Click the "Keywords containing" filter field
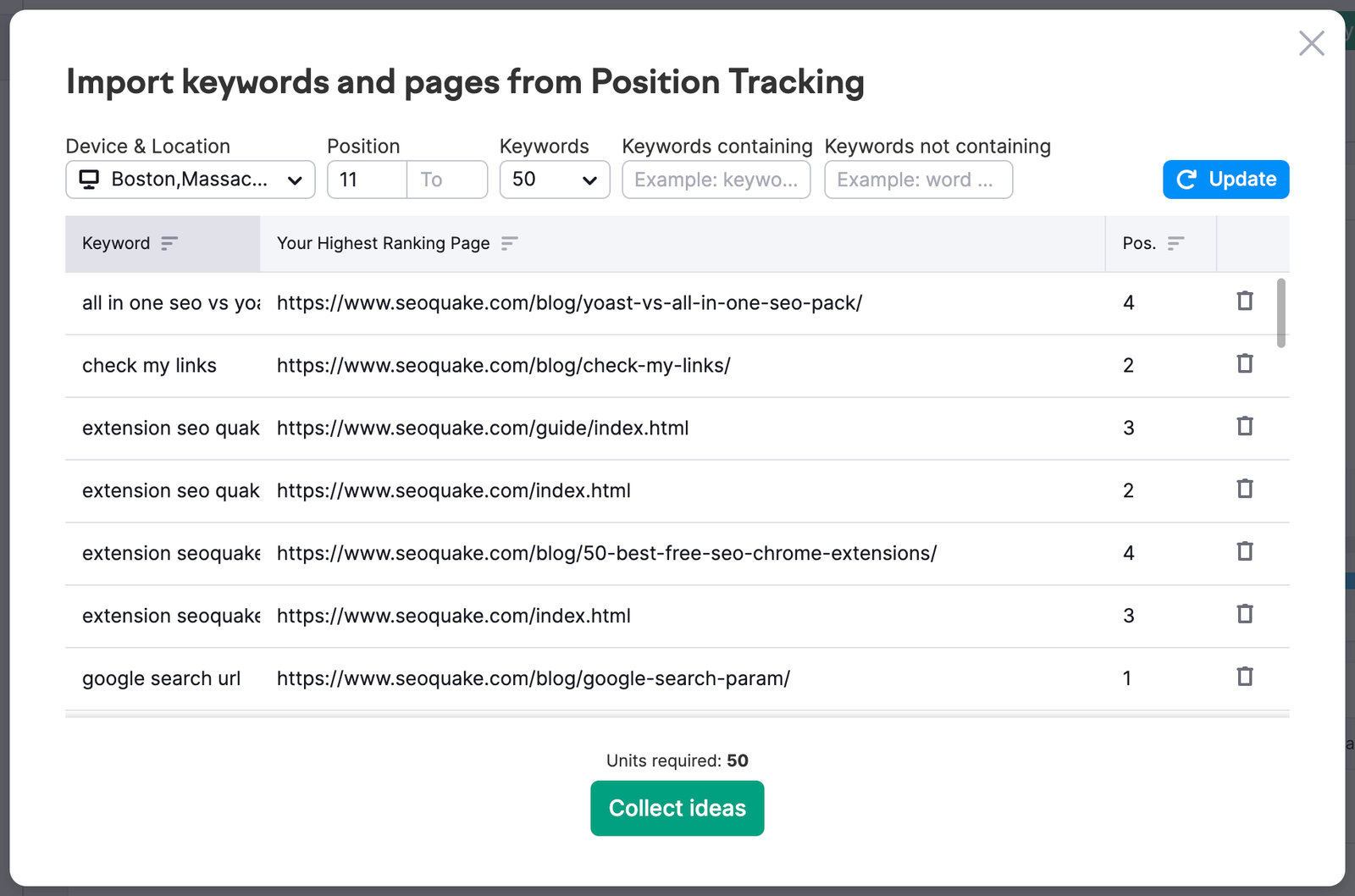This screenshot has height=896, width=1355. (716, 180)
